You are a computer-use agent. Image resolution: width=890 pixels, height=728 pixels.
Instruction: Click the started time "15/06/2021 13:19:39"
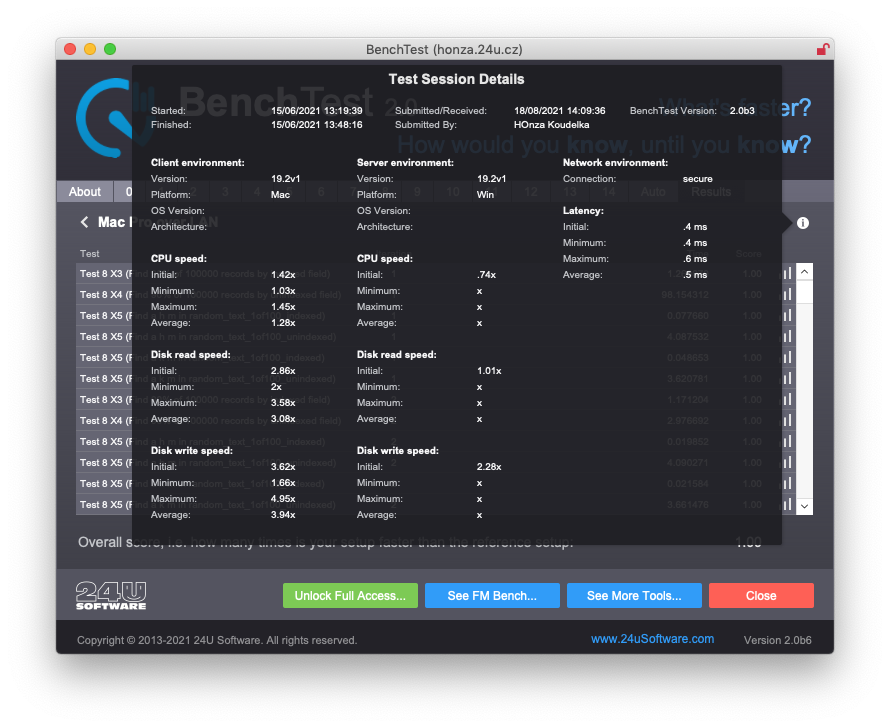tap(317, 111)
